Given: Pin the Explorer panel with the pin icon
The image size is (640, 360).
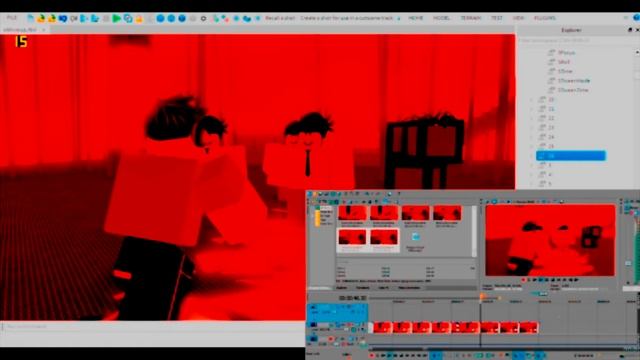Looking at the screenshot, I should [x=630, y=30].
